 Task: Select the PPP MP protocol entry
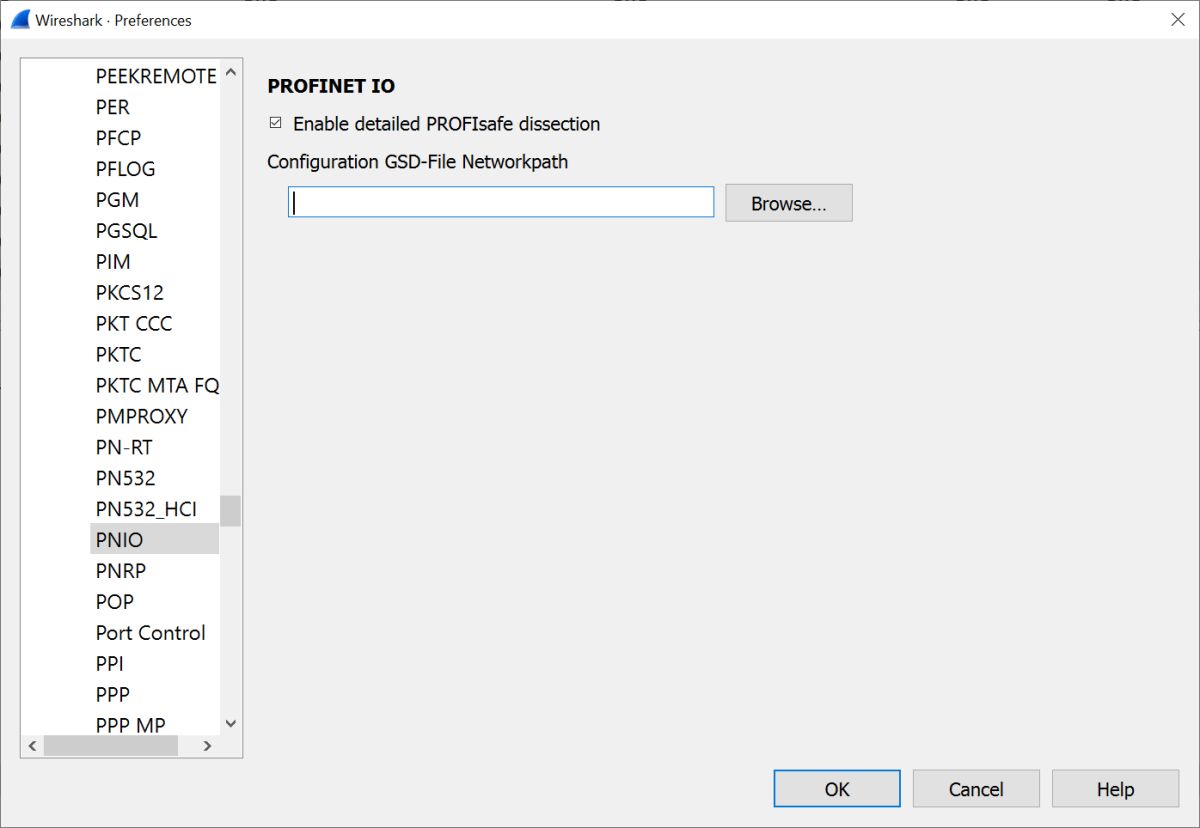(x=131, y=725)
